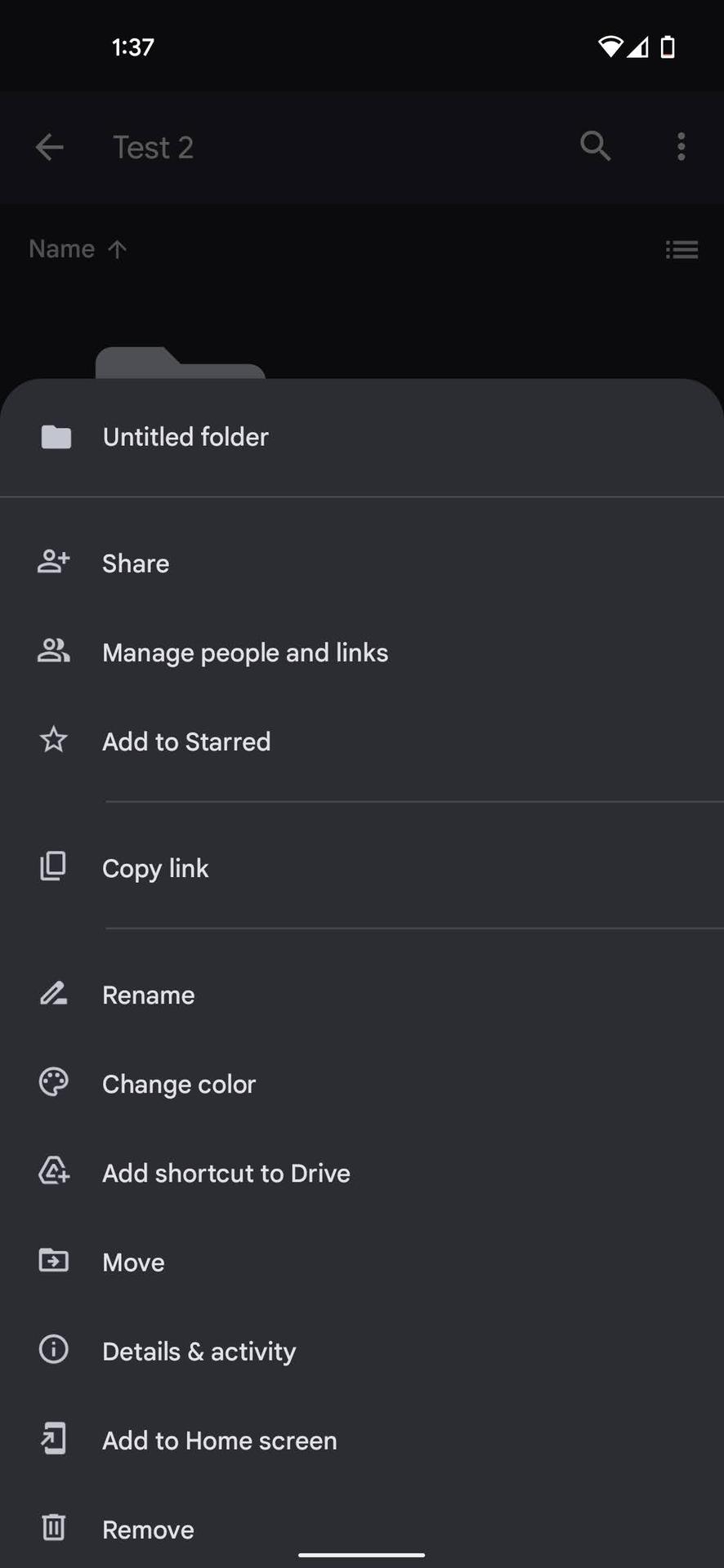This screenshot has height=1568, width=724.
Task: Toggle the list view layout icon
Action: click(682, 249)
